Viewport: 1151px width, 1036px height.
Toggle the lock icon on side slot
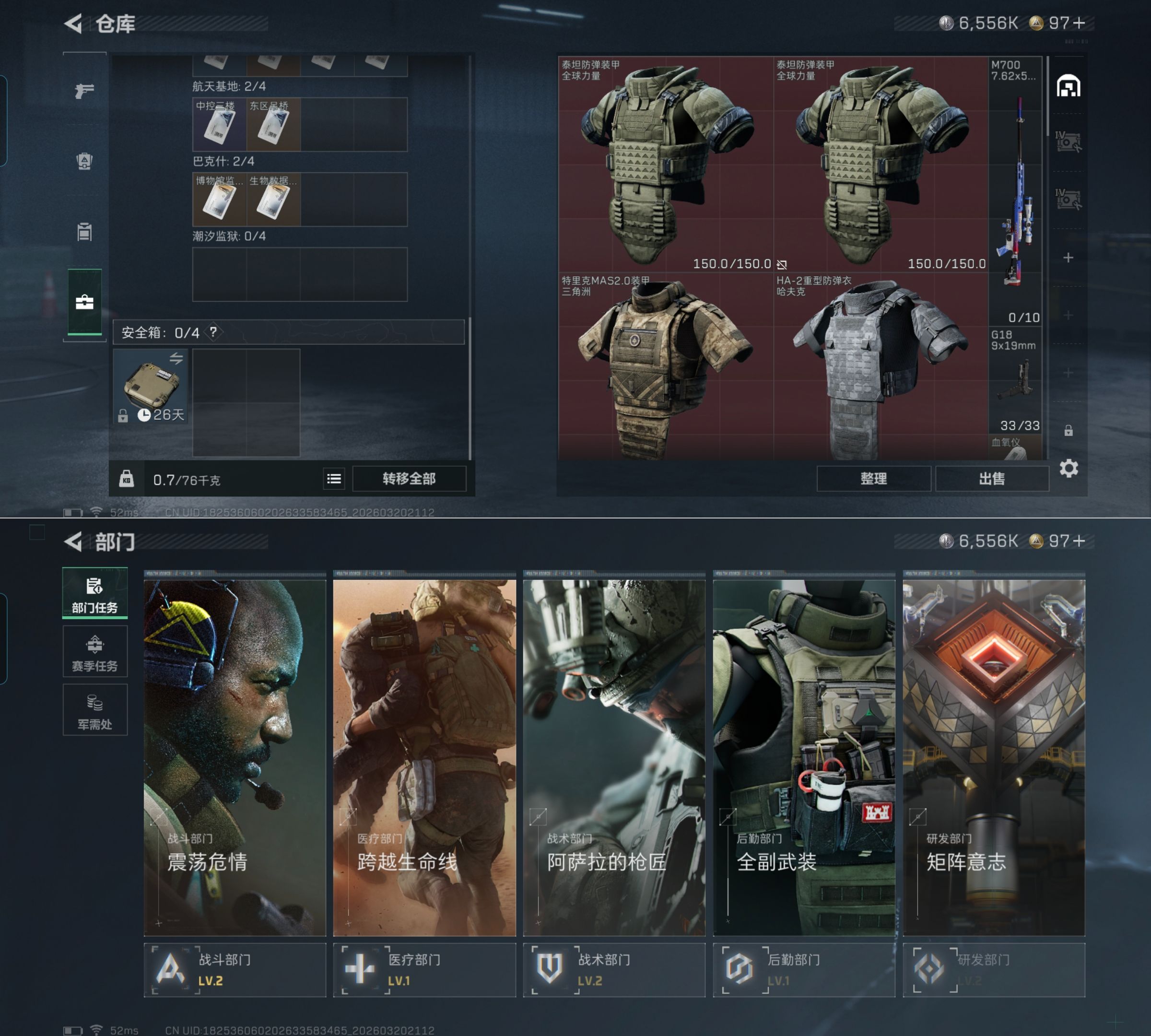(x=1069, y=430)
